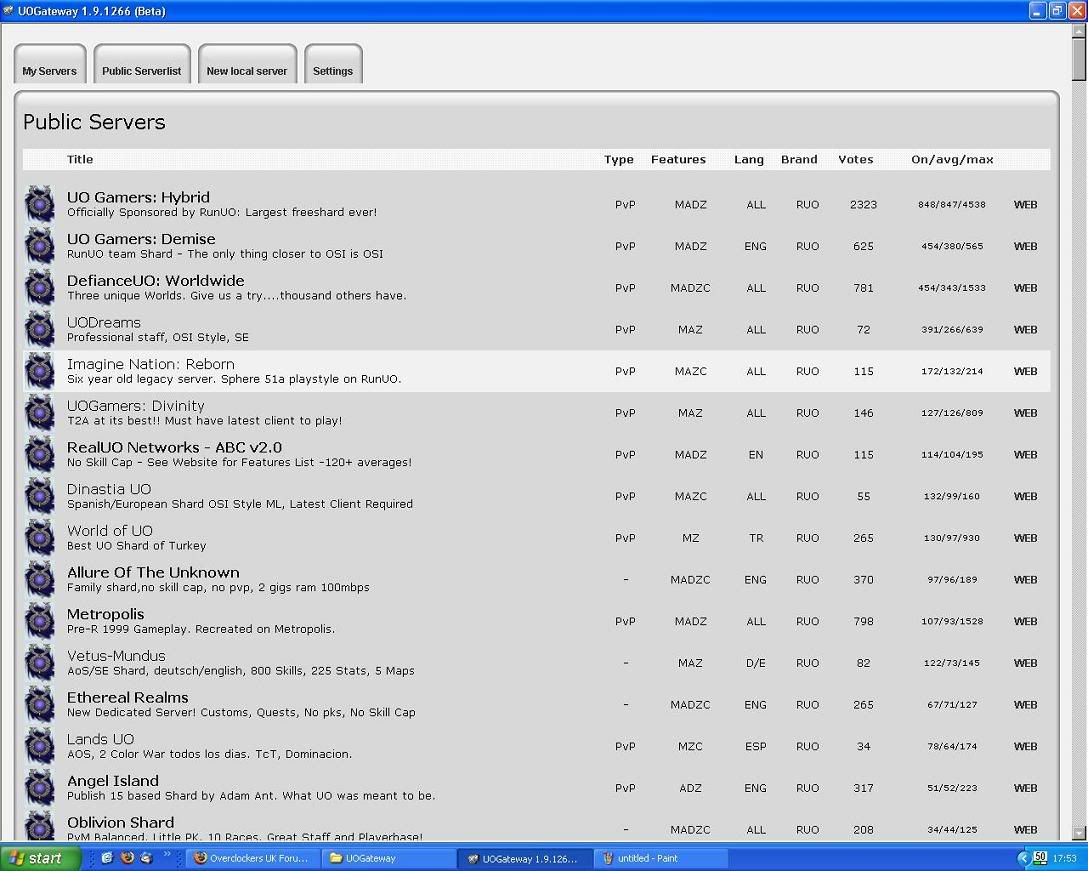Open the WEB link for RealUO Networks
The image size is (1088, 871).
(1026, 455)
